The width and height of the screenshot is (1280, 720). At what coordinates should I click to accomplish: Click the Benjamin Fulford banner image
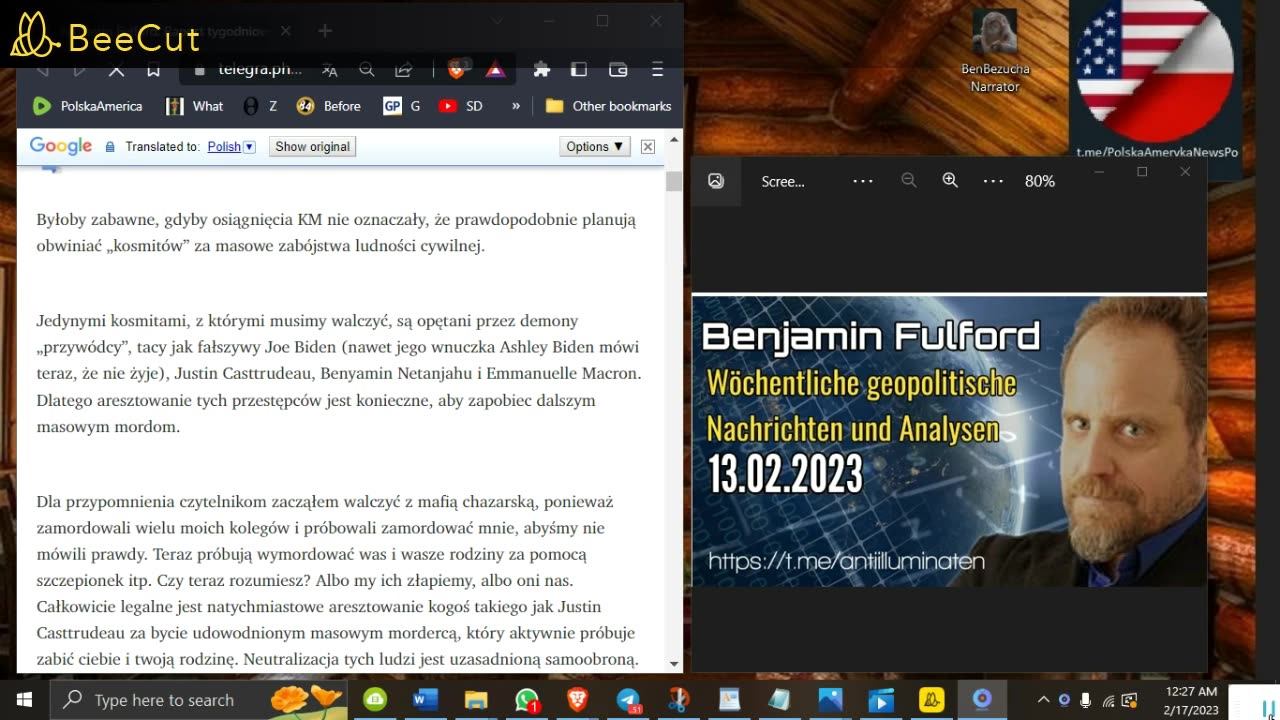coord(949,440)
